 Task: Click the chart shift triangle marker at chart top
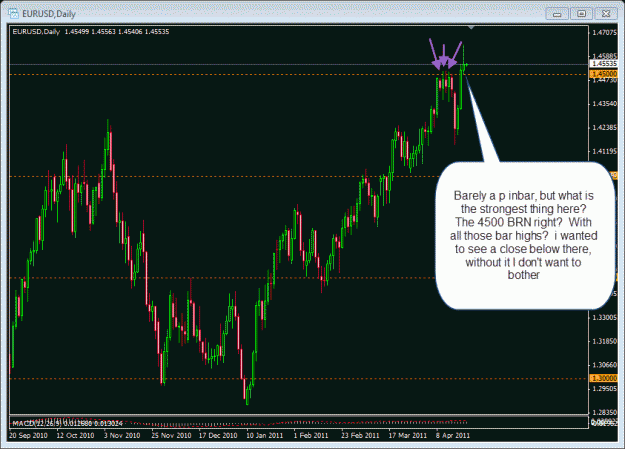[471, 28]
